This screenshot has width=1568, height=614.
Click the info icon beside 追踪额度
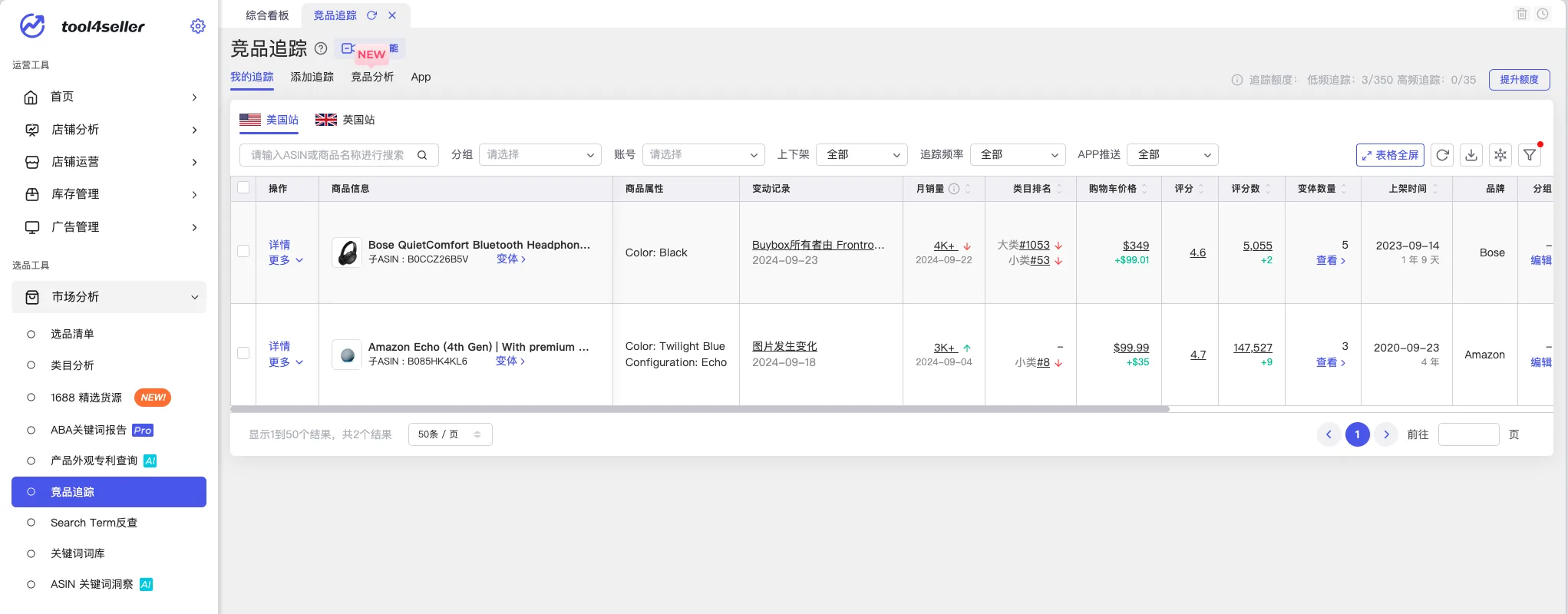coord(1237,80)
